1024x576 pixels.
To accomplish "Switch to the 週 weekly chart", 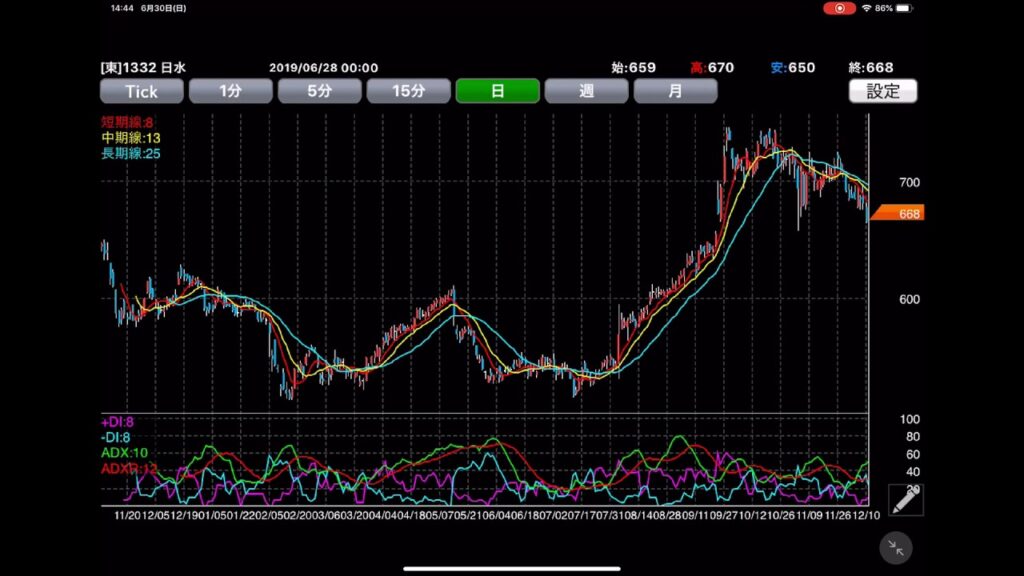I will coord(586,91).
